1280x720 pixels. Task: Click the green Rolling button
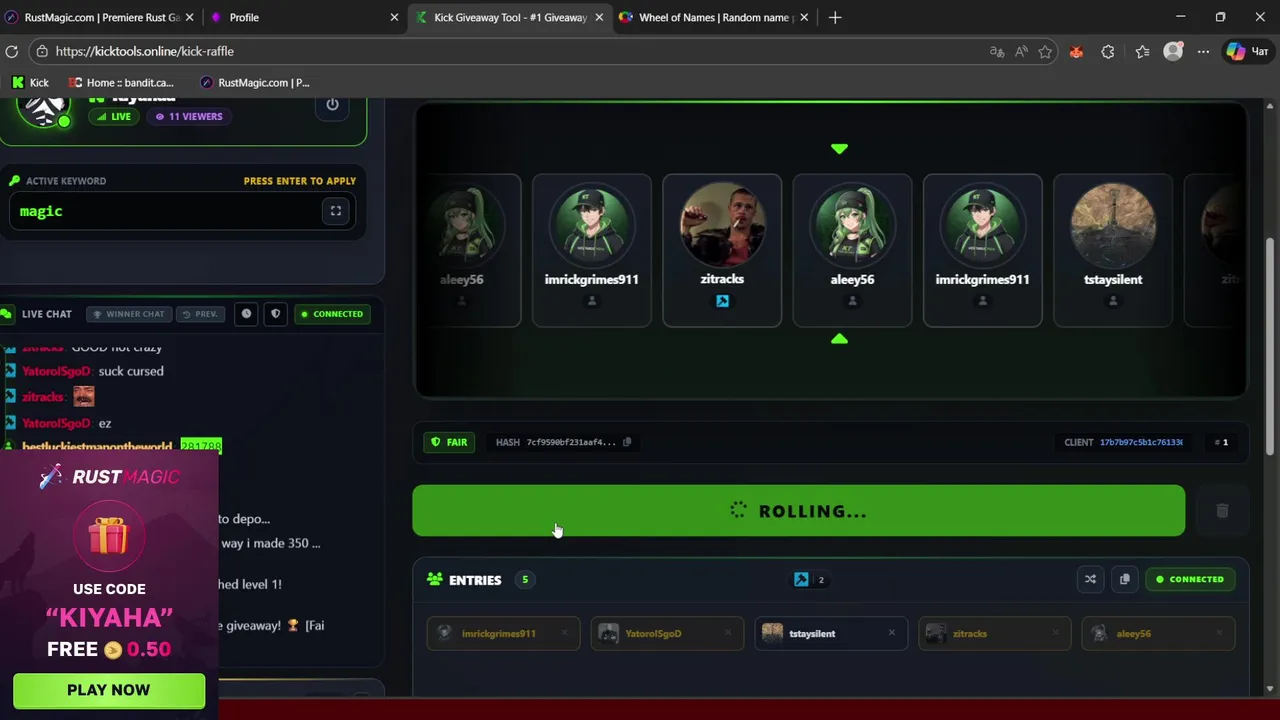click(798, 511)
